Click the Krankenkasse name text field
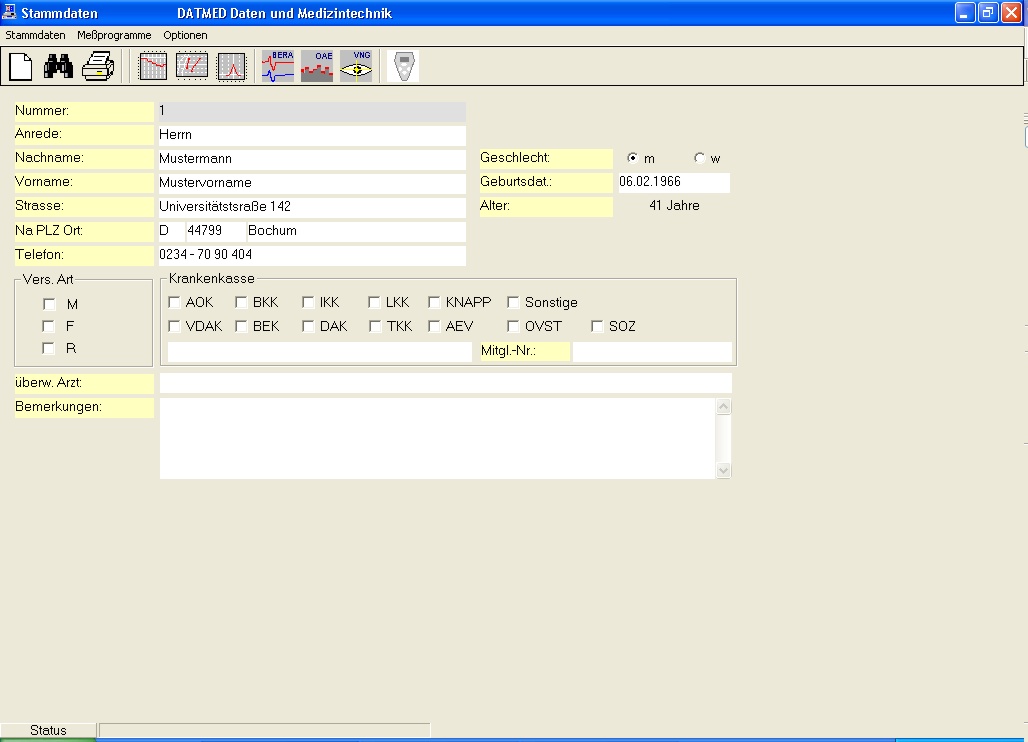Viewport: 1028px width, 742px height. [x=320, y=351]
